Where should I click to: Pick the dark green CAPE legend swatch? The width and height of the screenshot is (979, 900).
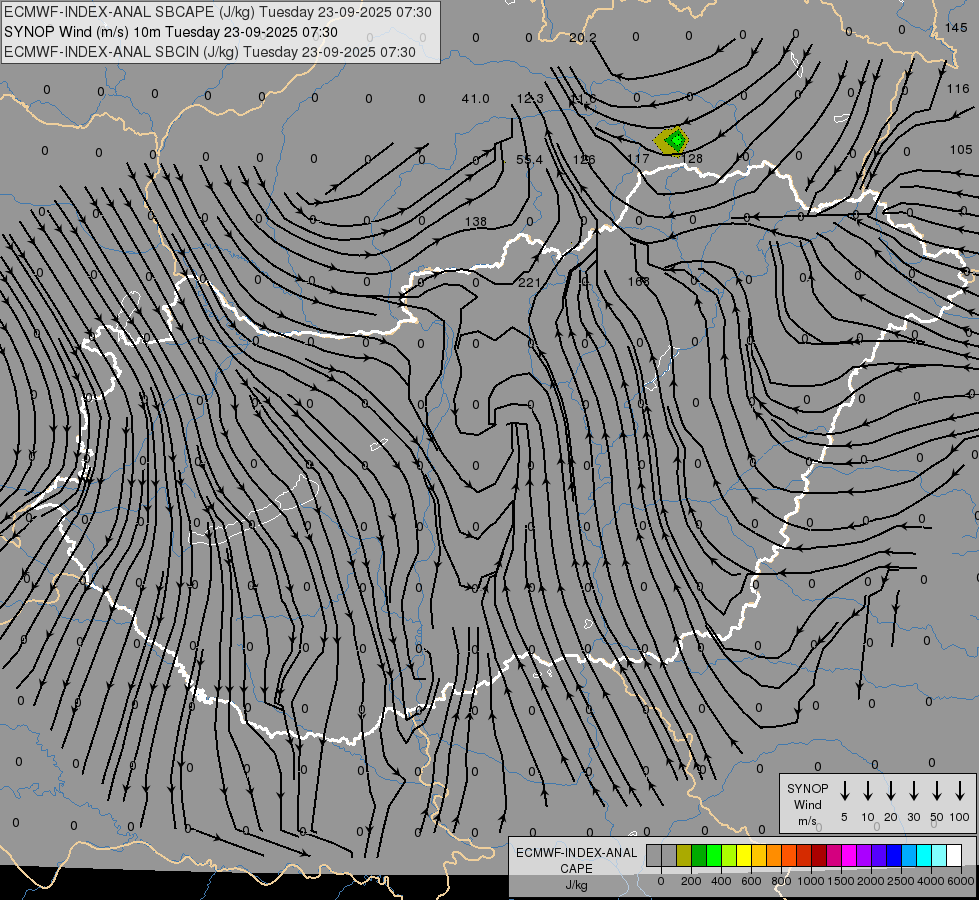point(699,856)
